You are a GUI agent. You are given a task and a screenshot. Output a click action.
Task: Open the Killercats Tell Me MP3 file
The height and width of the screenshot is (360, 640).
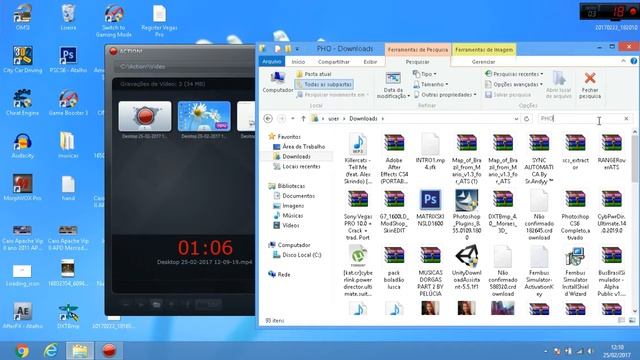(358, 158)
